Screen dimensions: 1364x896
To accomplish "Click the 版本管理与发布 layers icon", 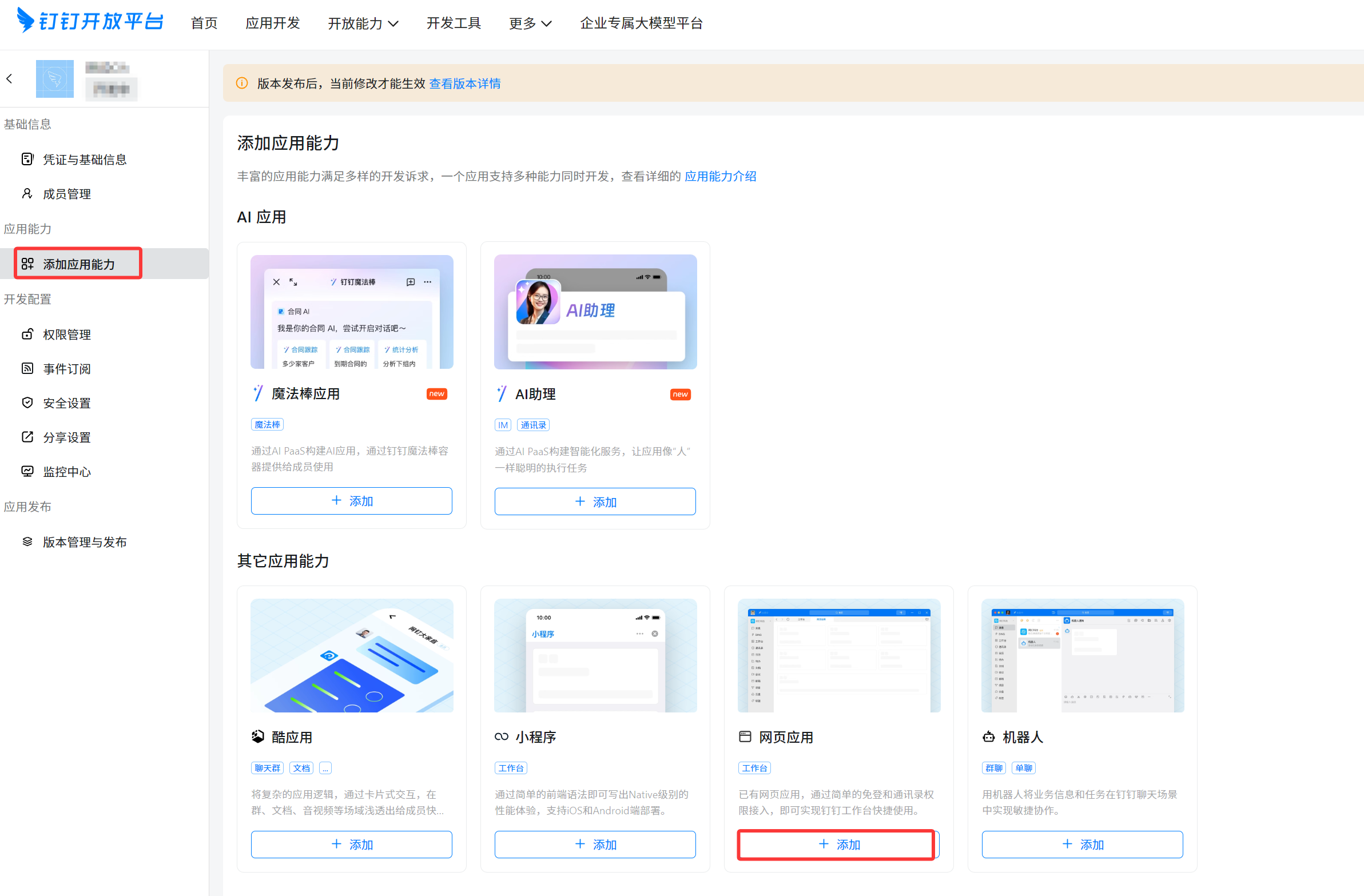I will tap(27, 541).
